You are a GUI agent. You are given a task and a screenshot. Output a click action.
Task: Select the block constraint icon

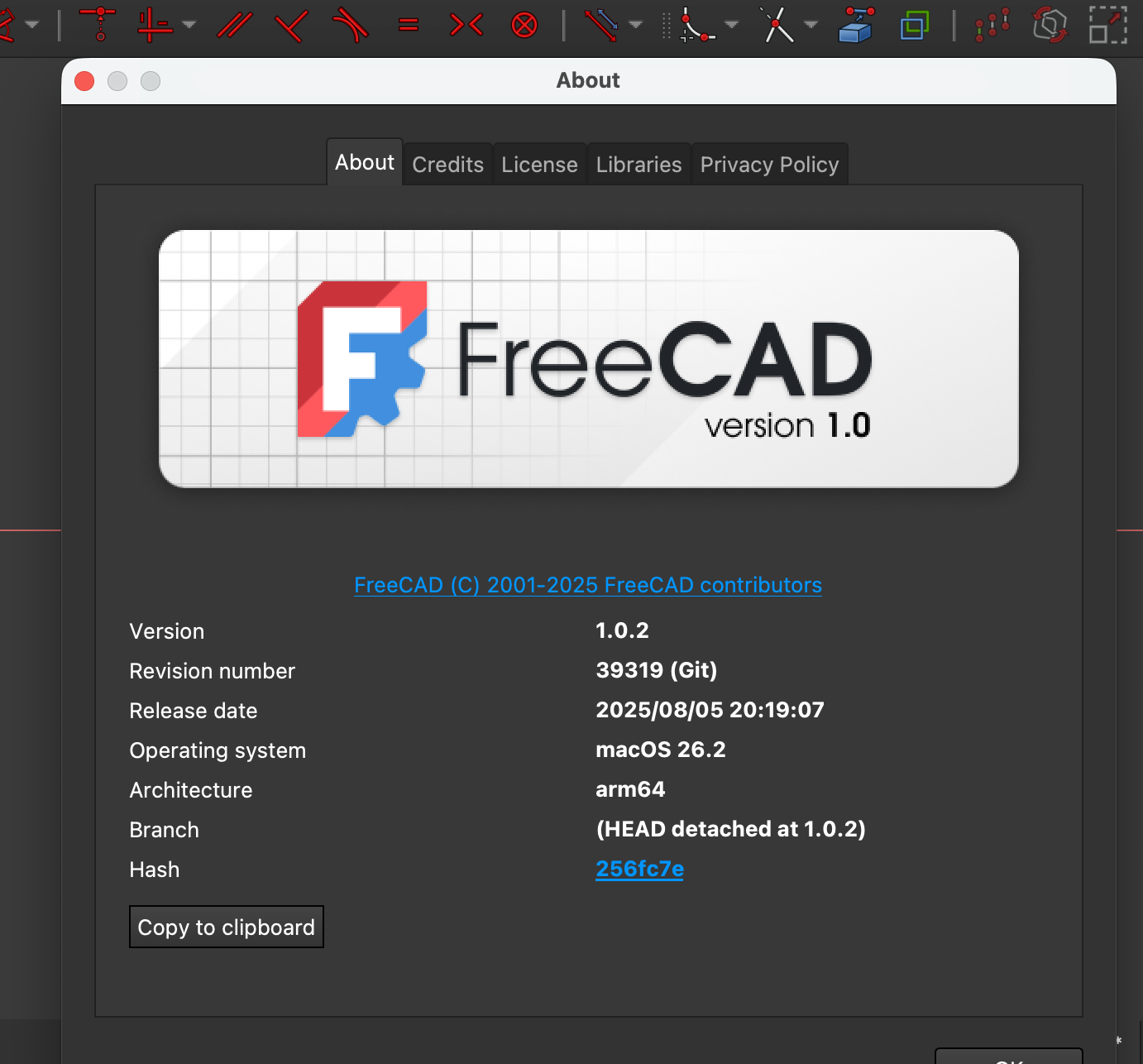click(524, 25)
